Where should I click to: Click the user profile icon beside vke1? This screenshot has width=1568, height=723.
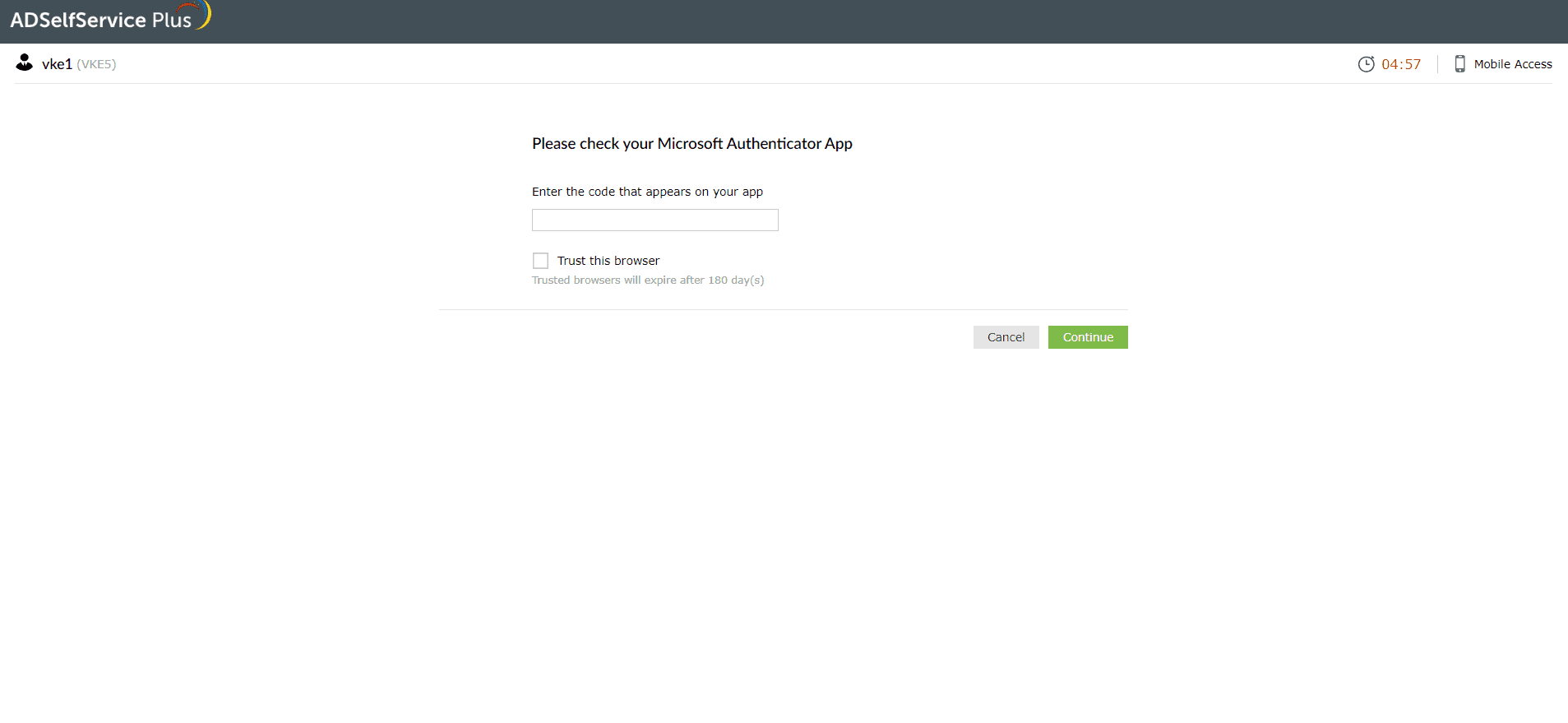point(25,63)
